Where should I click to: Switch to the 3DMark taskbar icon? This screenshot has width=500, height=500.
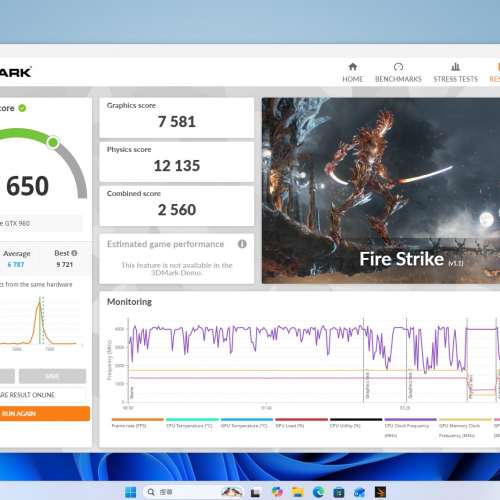tap(380, 492)
